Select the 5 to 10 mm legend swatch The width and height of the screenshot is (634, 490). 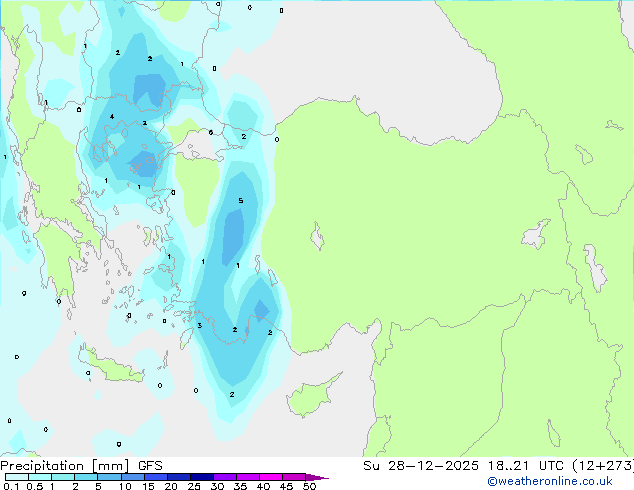pos(109,477)
